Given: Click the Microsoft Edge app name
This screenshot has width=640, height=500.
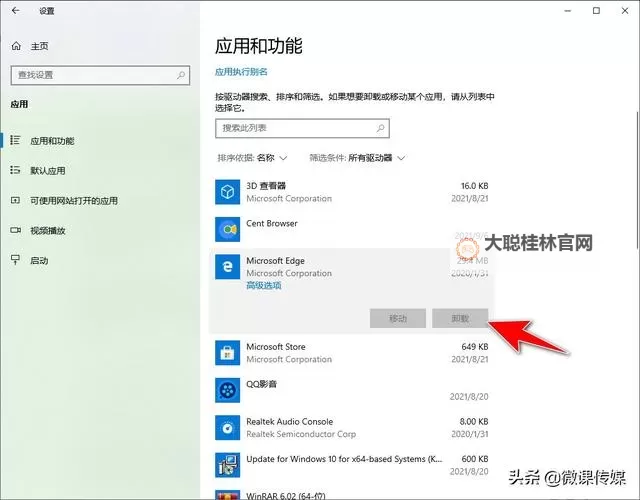Looking at the screenshot, I should [x=276, y=260].
